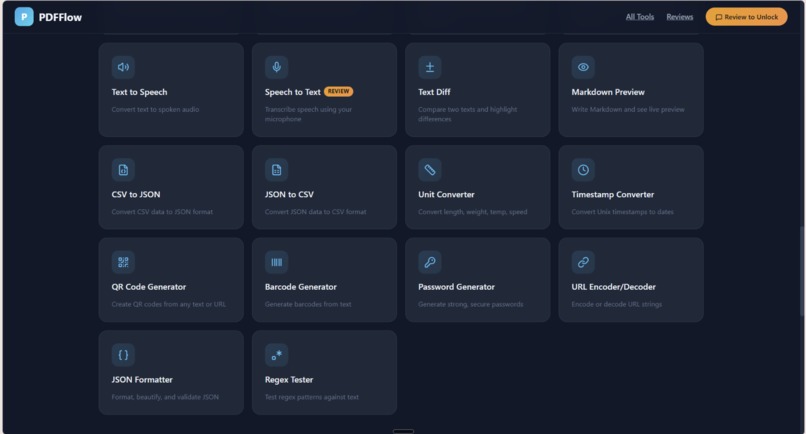Click the Speech to Text microphone icon
806x434 pixels.
click(x=277, y=67)
